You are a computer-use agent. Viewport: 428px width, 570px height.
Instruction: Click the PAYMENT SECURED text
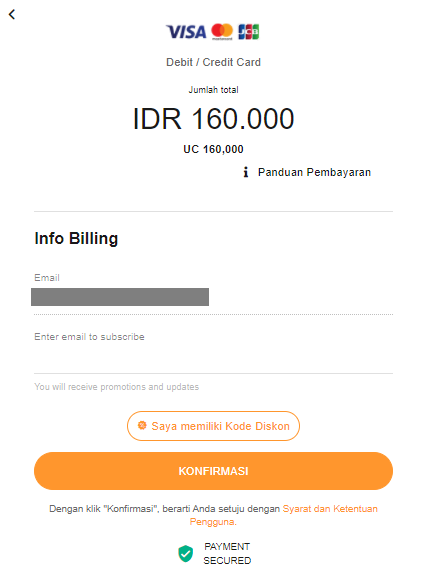227,554
